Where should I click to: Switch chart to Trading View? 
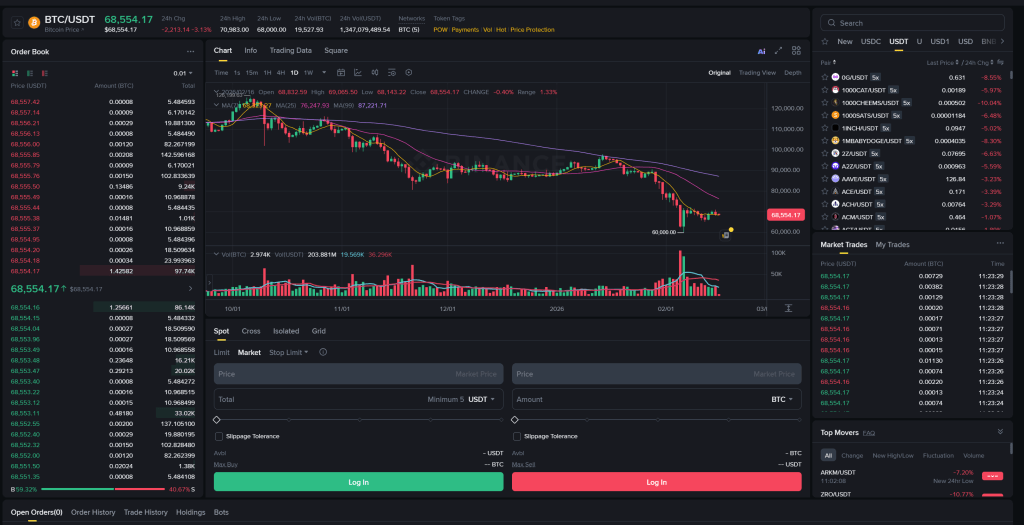[757, 72]
